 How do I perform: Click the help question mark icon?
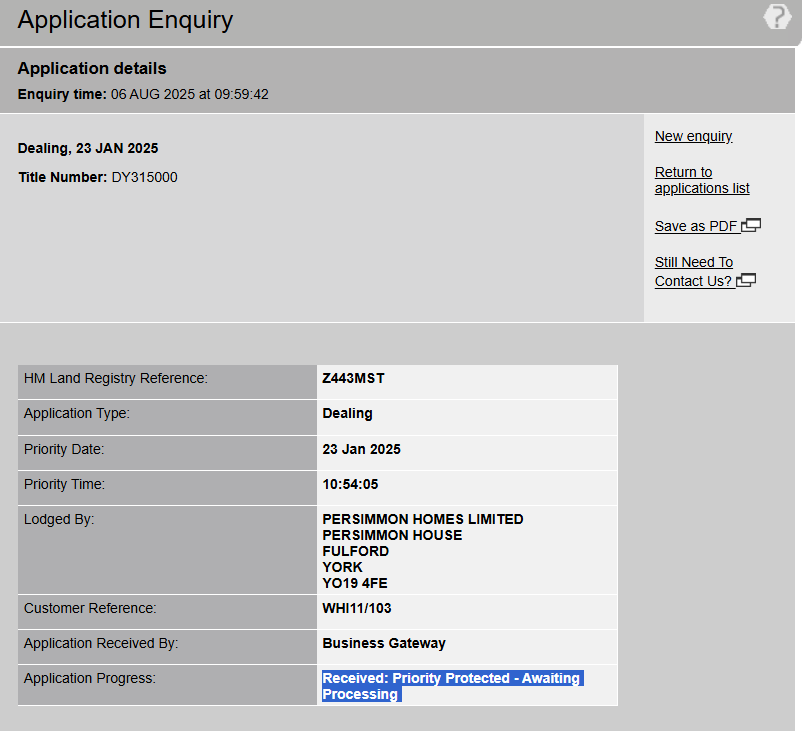click(x=777, y=17)
